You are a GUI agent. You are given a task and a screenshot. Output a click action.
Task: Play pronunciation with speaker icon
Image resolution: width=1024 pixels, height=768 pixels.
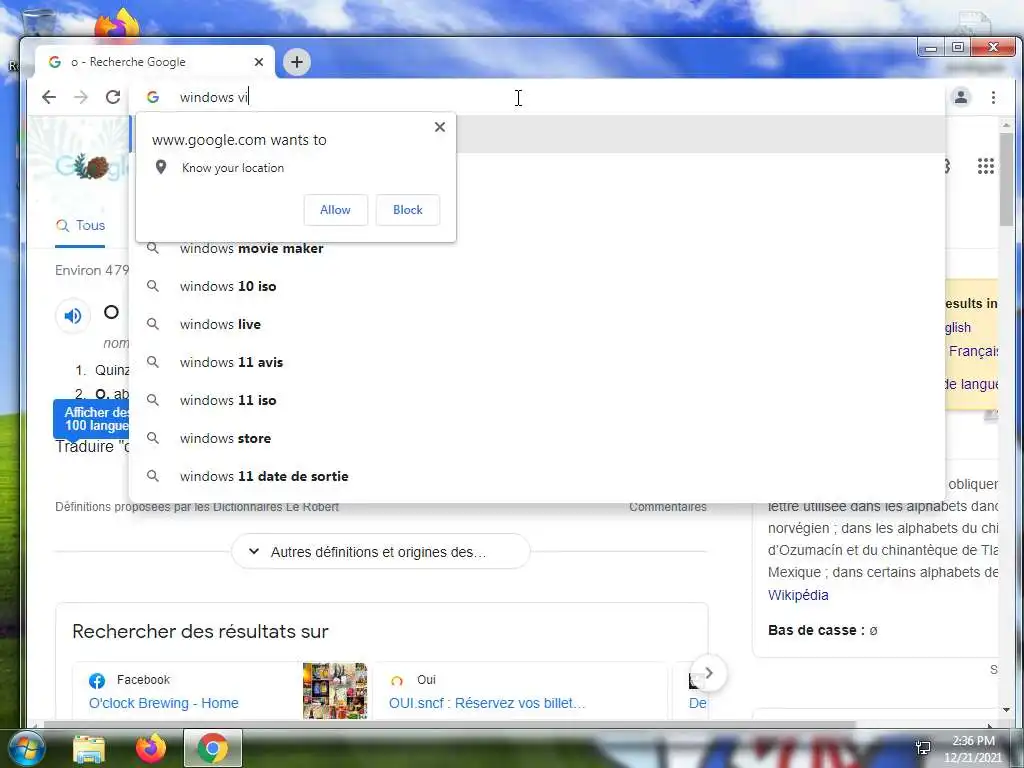pyautogui.click(x=72, y=316)
